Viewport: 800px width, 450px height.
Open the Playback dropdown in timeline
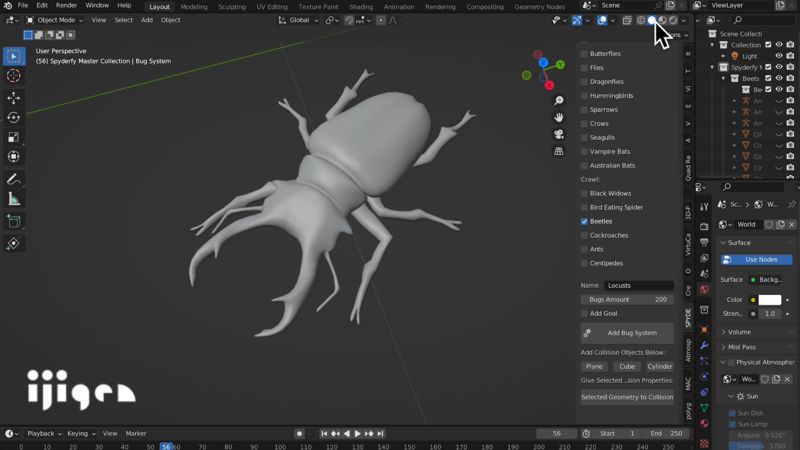(x=44, y=434)
